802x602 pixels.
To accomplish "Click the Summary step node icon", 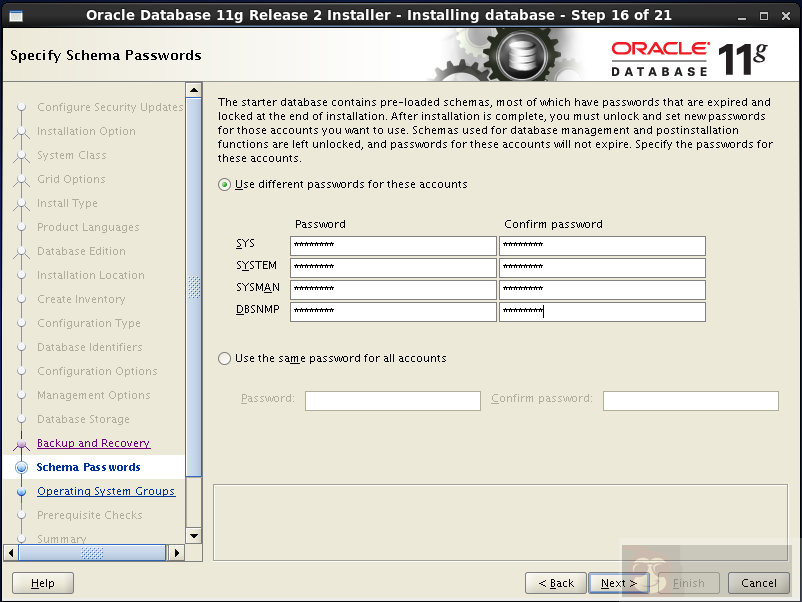I will [x=22, y=539].
